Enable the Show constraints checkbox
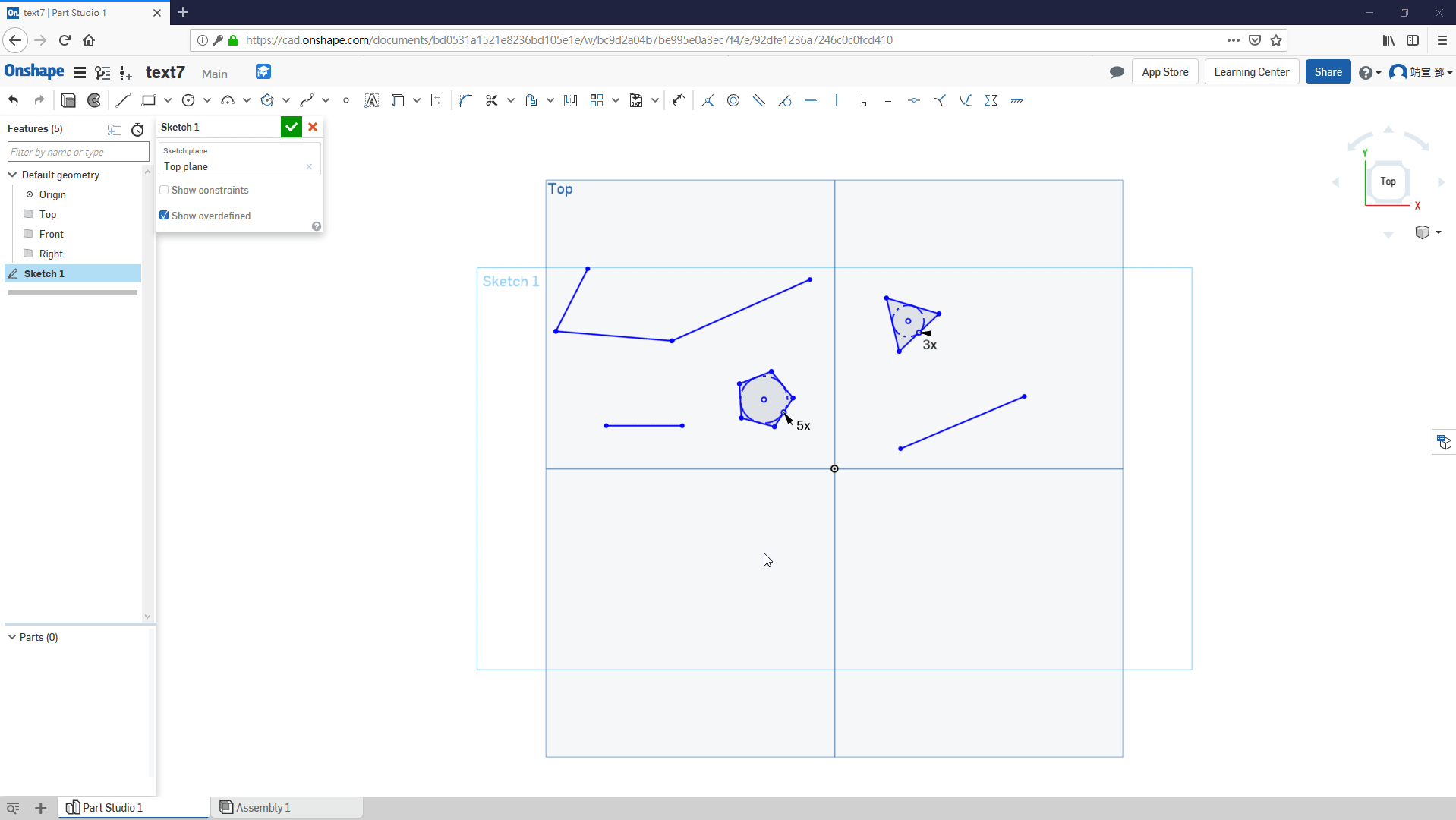The width and height of the screenshot is (1456, 820). click(x=164, y=190)
